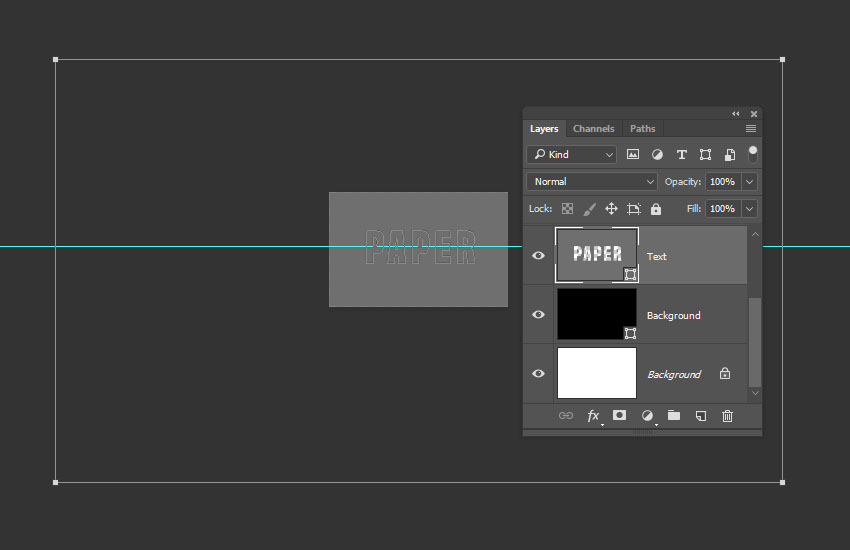Select the Text layer thumbnail
The image size is (850, 550).
tap(597, 255)
